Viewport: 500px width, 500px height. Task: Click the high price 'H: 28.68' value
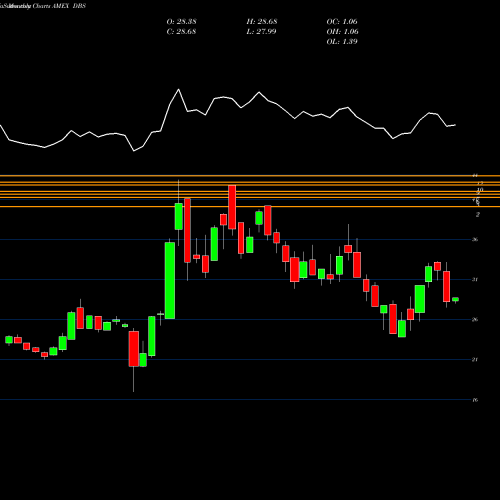click(262, 22)
